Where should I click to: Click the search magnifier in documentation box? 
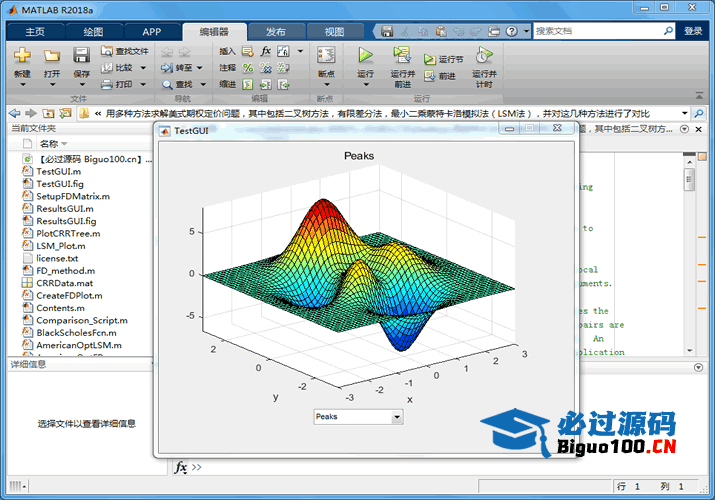668,31
